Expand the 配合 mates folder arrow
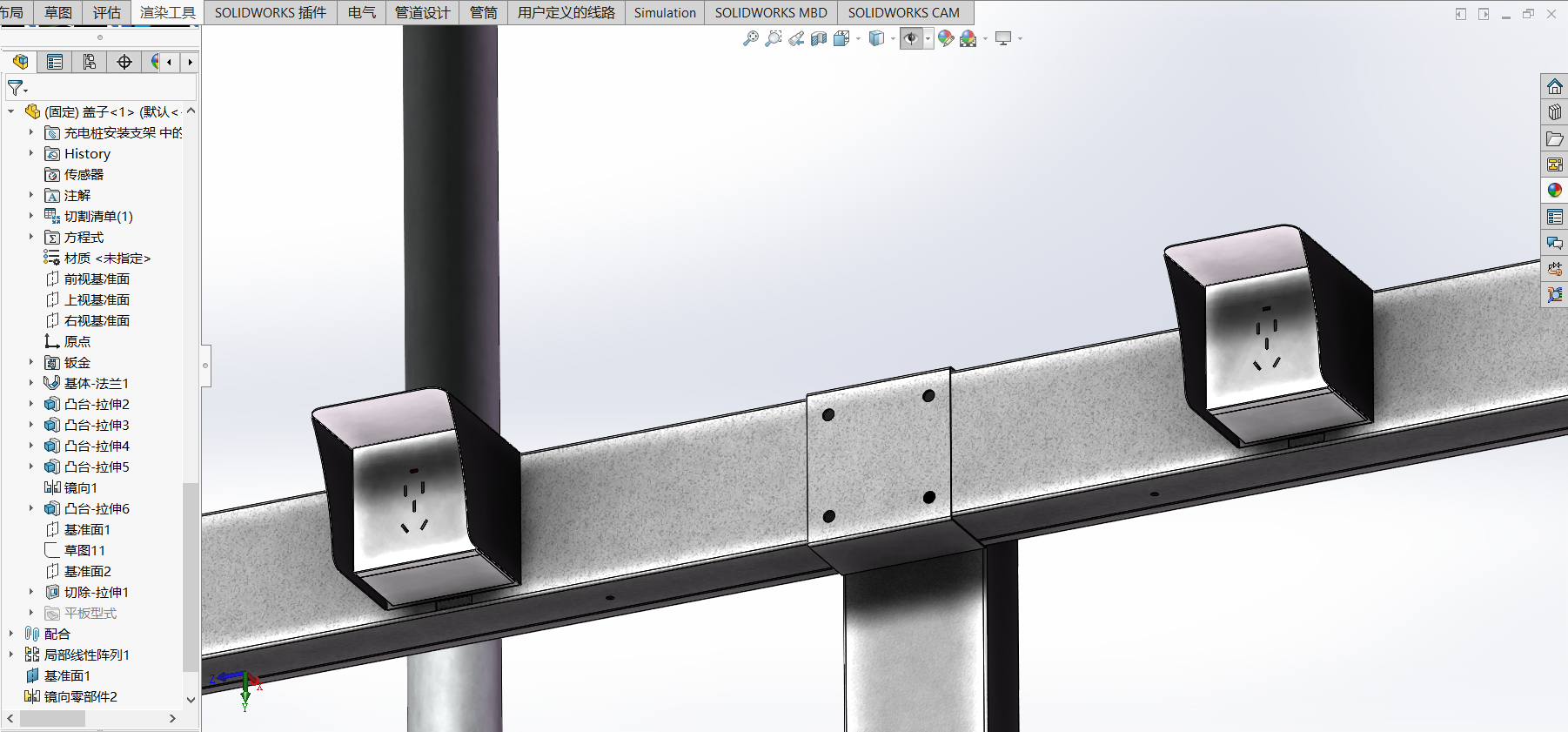This screenshot has width=1568, height=732. click(x=11, y=634)
